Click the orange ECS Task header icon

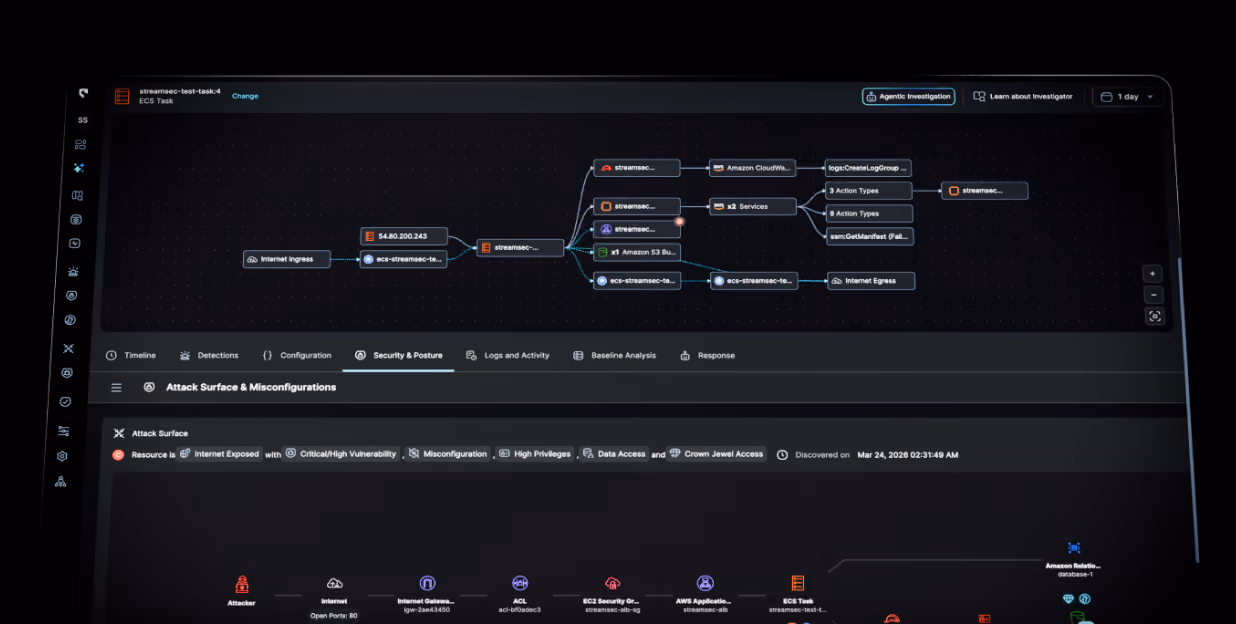click(122, 96)
